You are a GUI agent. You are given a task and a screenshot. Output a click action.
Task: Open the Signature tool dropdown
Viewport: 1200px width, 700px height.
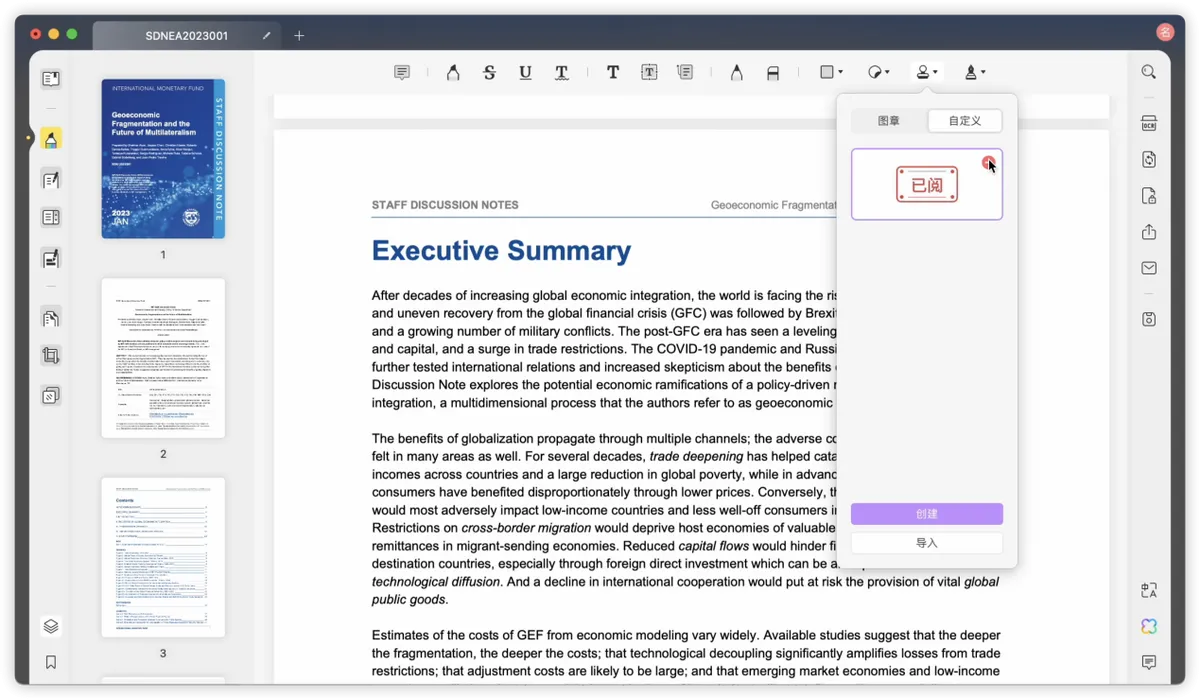click(975, 72)
